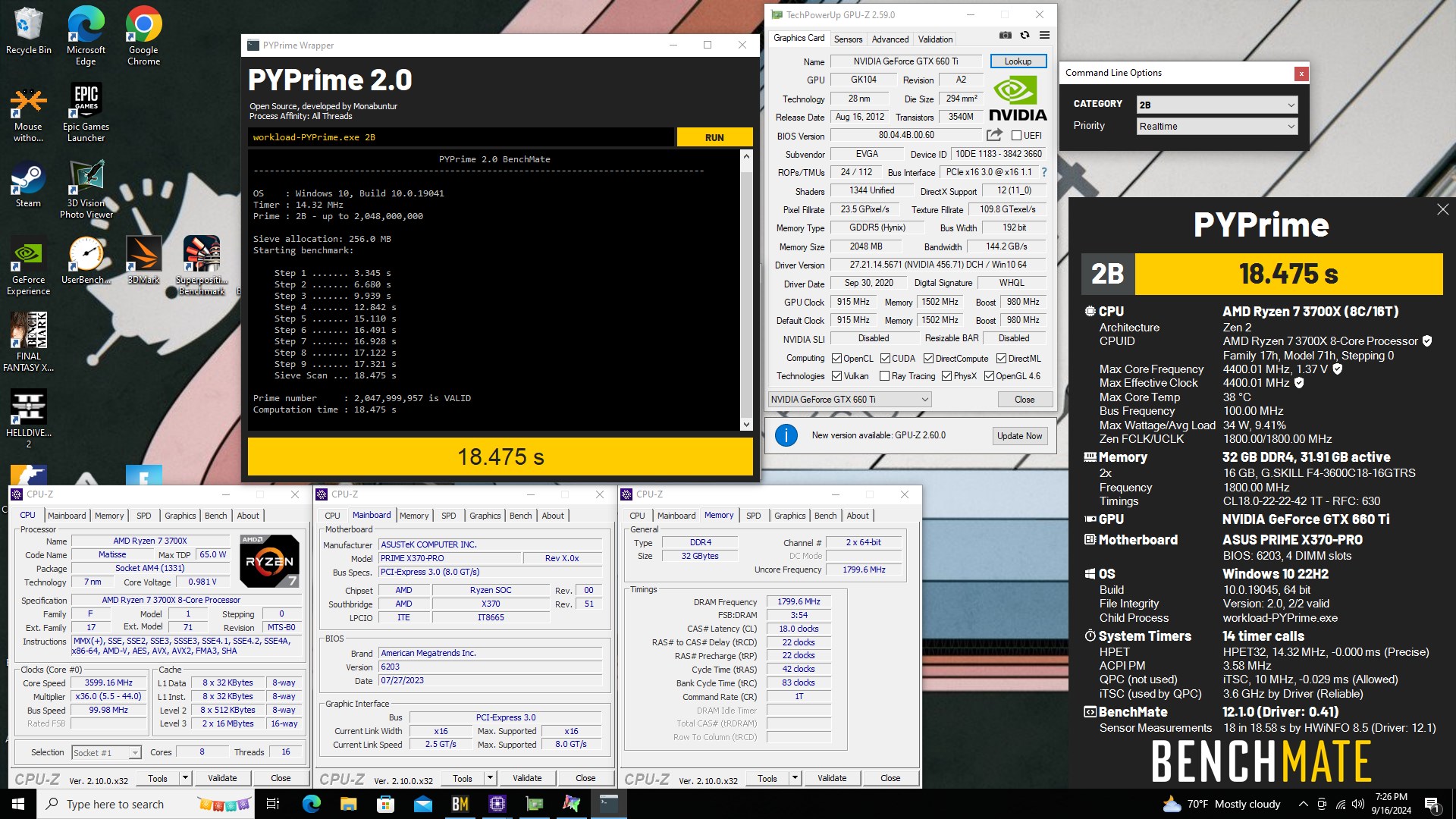The image size is (1456, 819).
Task: Open the notification center on the taskbar
Action: 1432,804
